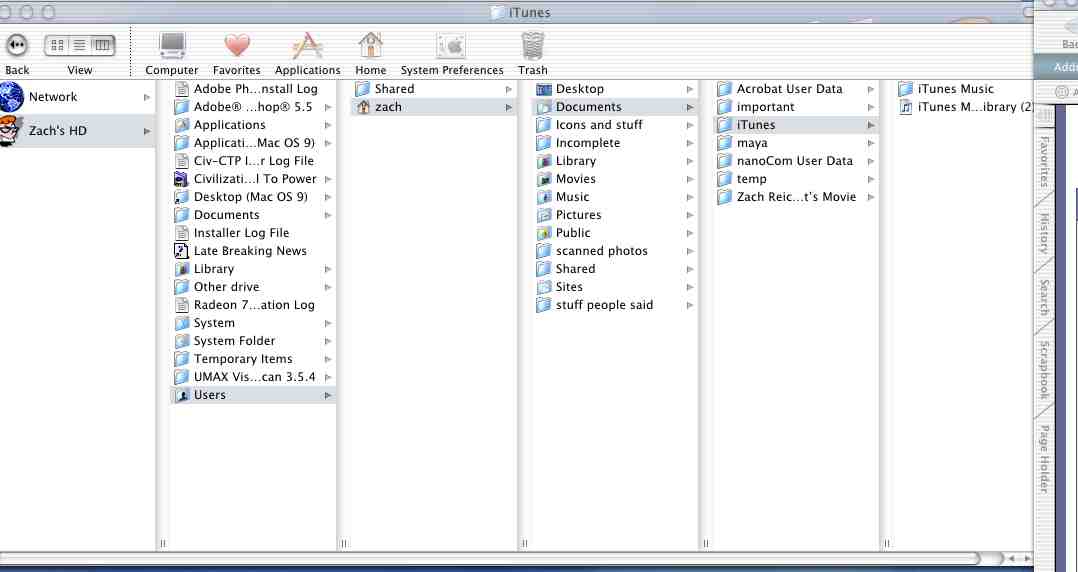The image size is (1078, 572).
Task: Switch to list view mode
Action: (80, 45)
